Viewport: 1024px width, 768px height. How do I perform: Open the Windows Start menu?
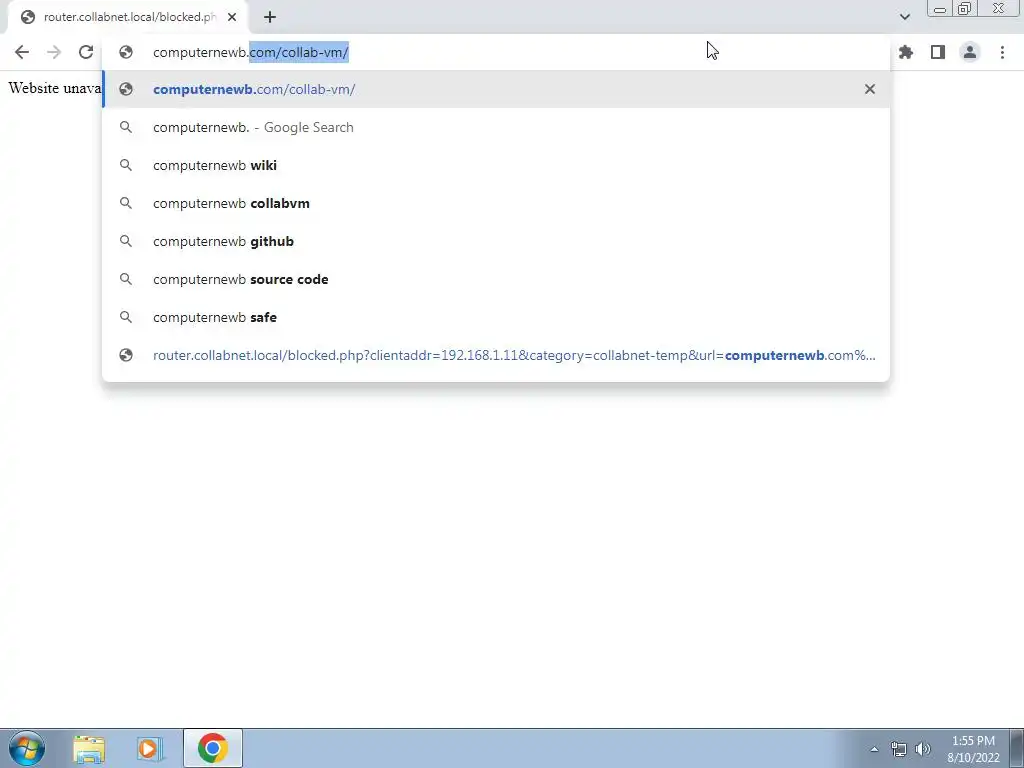[27, 748]
